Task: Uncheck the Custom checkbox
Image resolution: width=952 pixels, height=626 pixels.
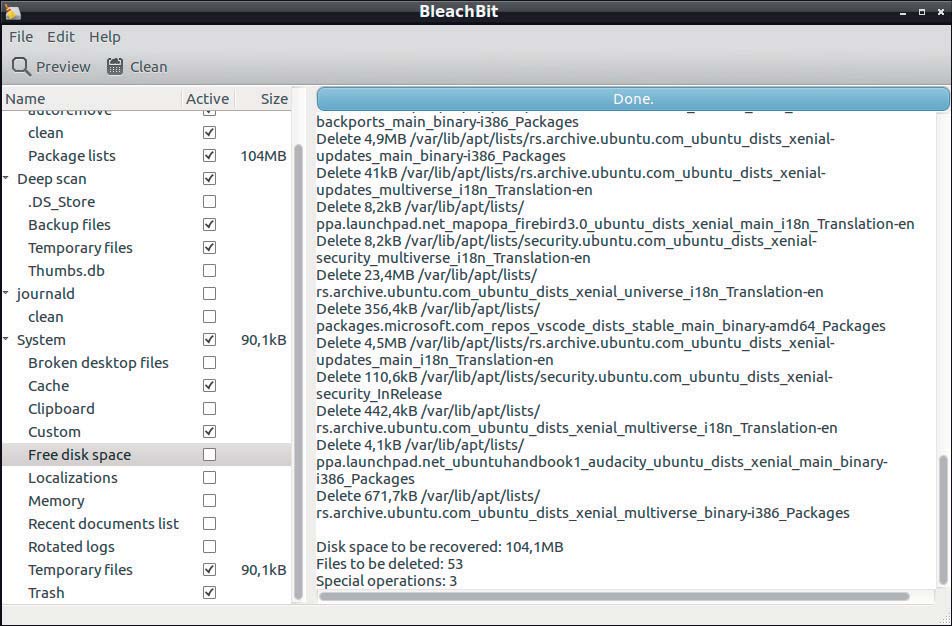Action: pos(209,432)
